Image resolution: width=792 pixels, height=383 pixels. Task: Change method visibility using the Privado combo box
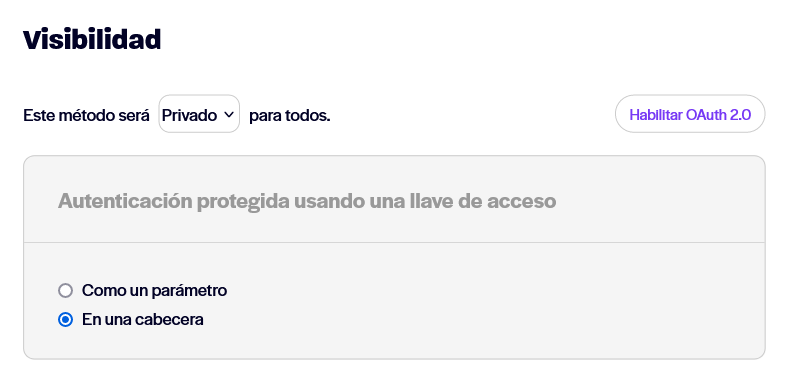point(199,114)
